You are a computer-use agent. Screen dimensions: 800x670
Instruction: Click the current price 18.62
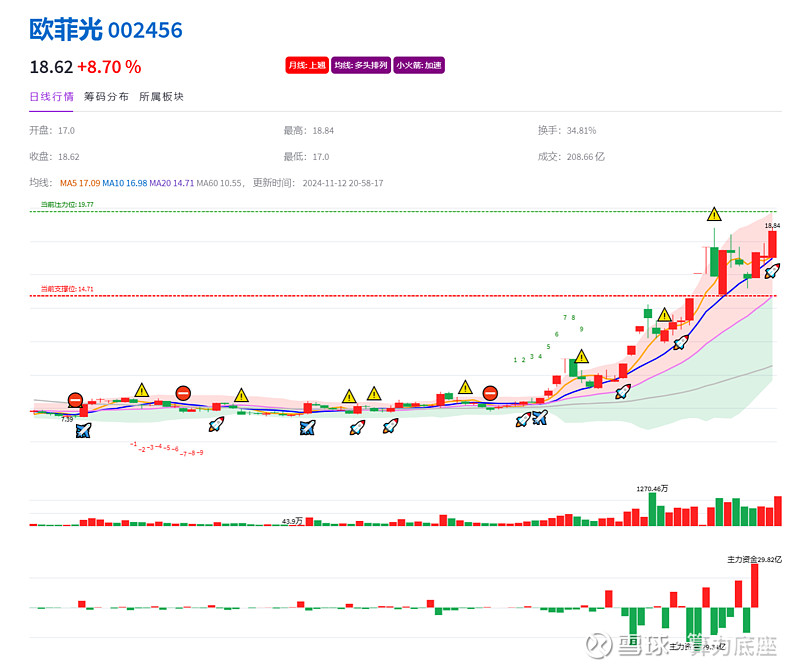pyautogui.click(x=51, y=67)
